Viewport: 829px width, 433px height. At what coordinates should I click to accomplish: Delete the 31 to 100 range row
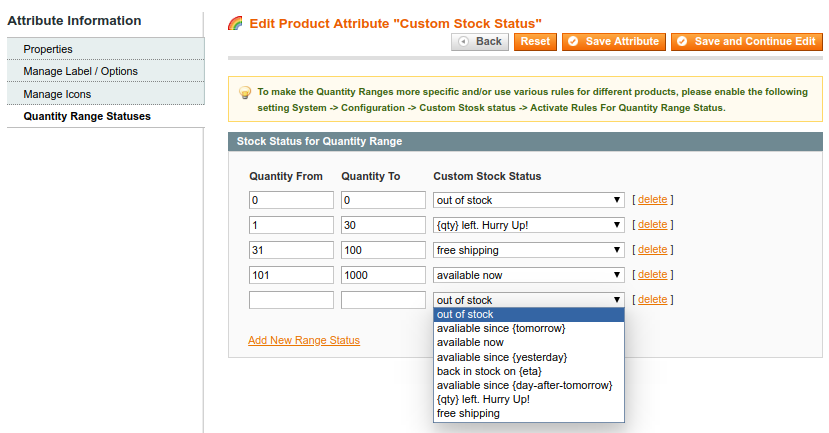click(x=652, y=250)
